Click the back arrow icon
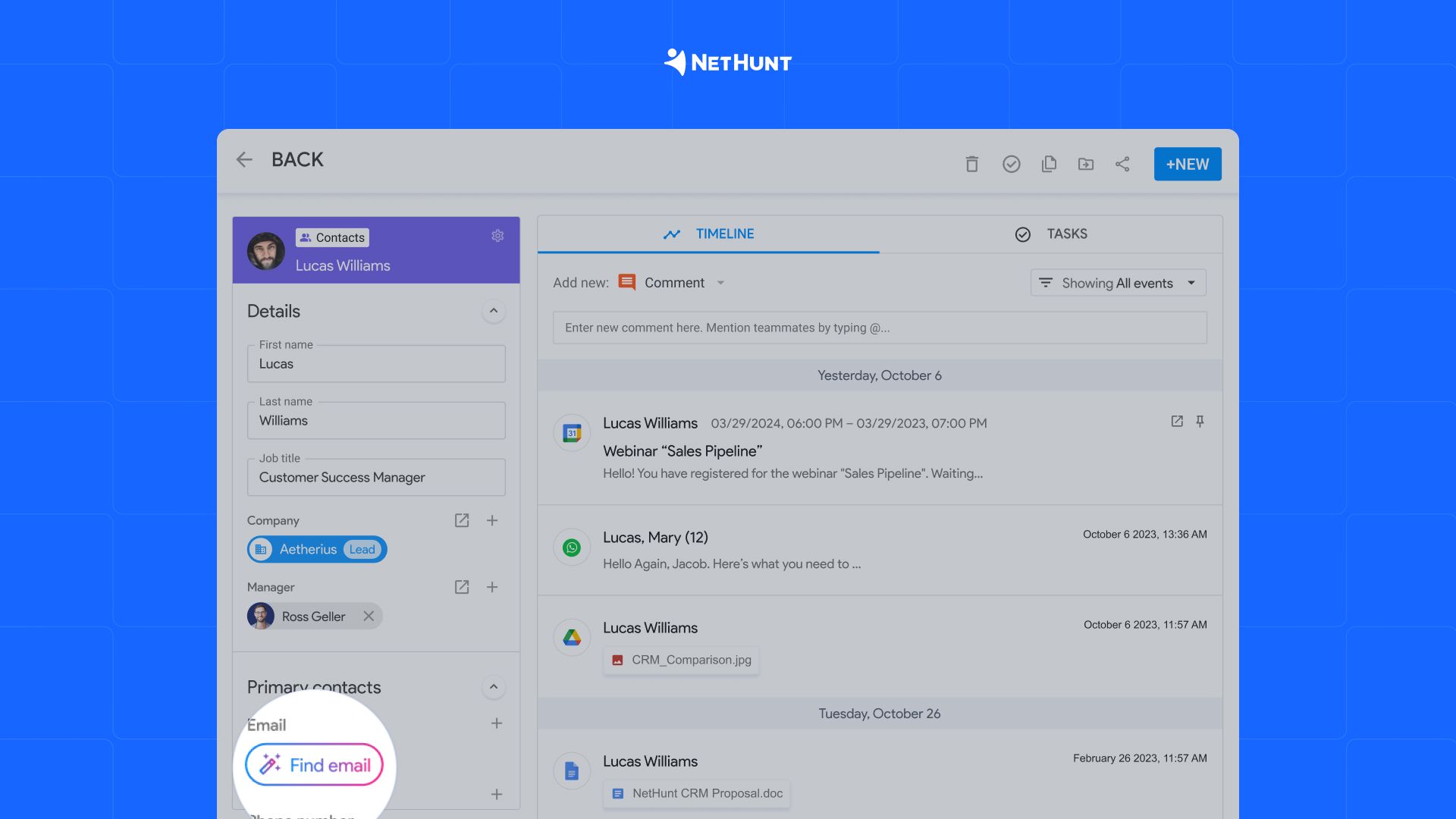The width and height of the screenshot is (1456, 819). (244, 159)
